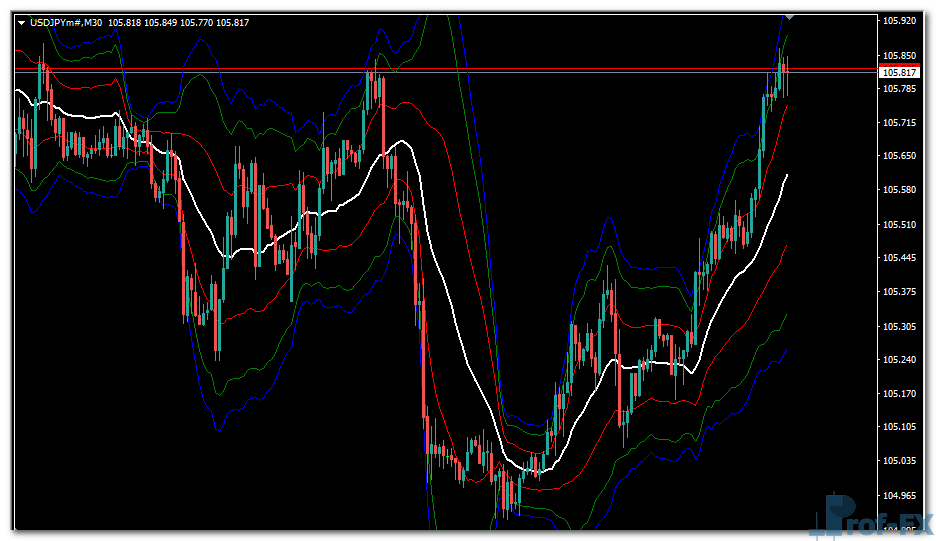
Task: Pick the 105.240 price axis label
Action: pos(900,360)
